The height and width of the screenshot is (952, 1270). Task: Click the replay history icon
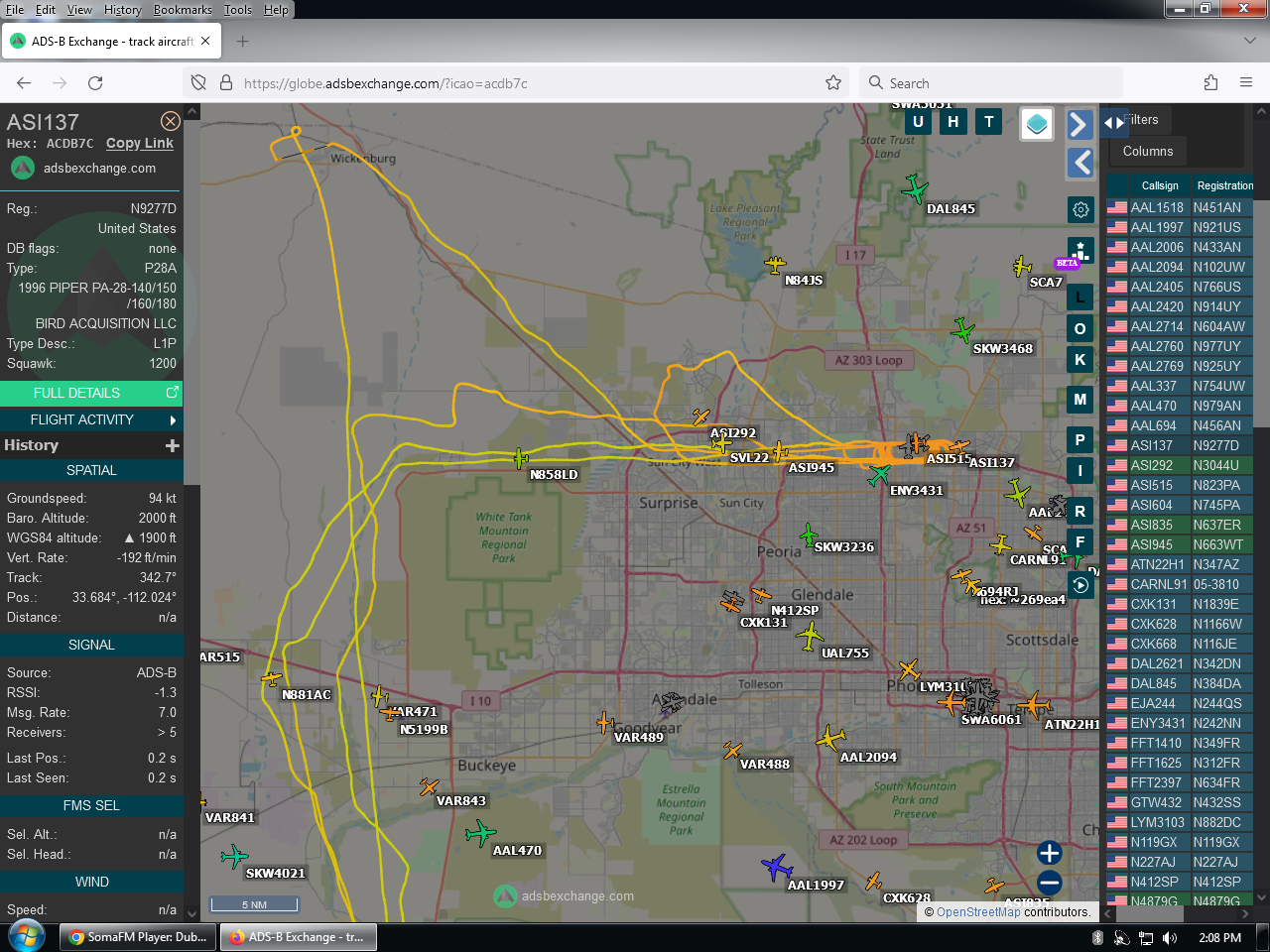click(x=1080, y=585)
